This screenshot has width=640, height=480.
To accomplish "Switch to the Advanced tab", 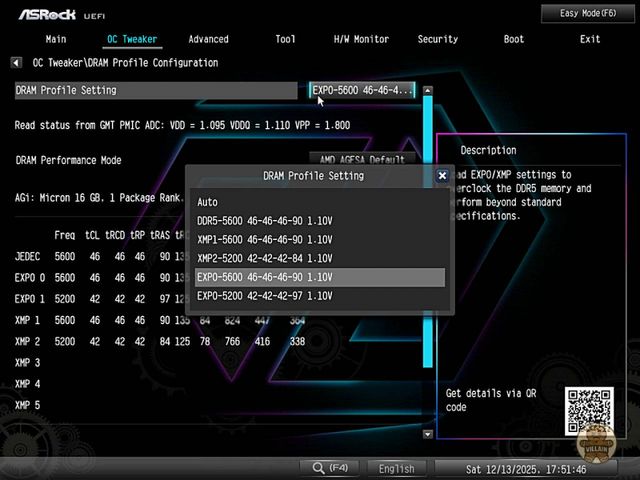I will tap(208, 39).
